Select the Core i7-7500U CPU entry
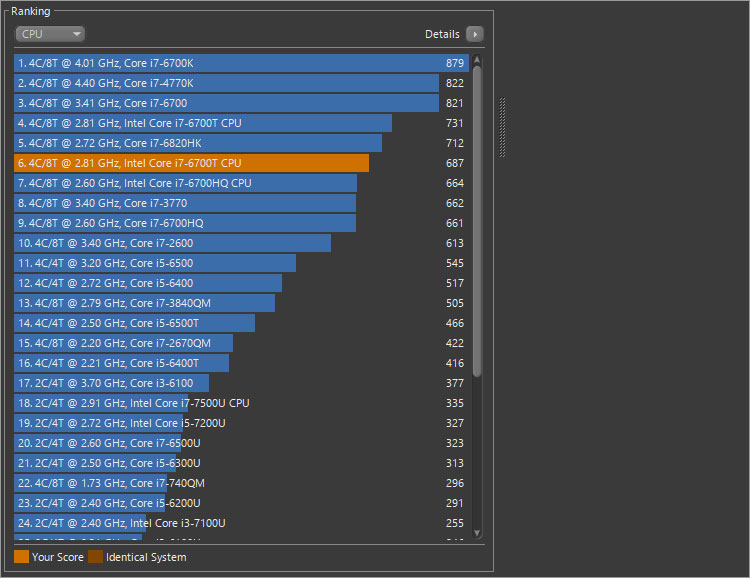Image resolution: width=750 pixels, height=578 pixels. point(132,403)
